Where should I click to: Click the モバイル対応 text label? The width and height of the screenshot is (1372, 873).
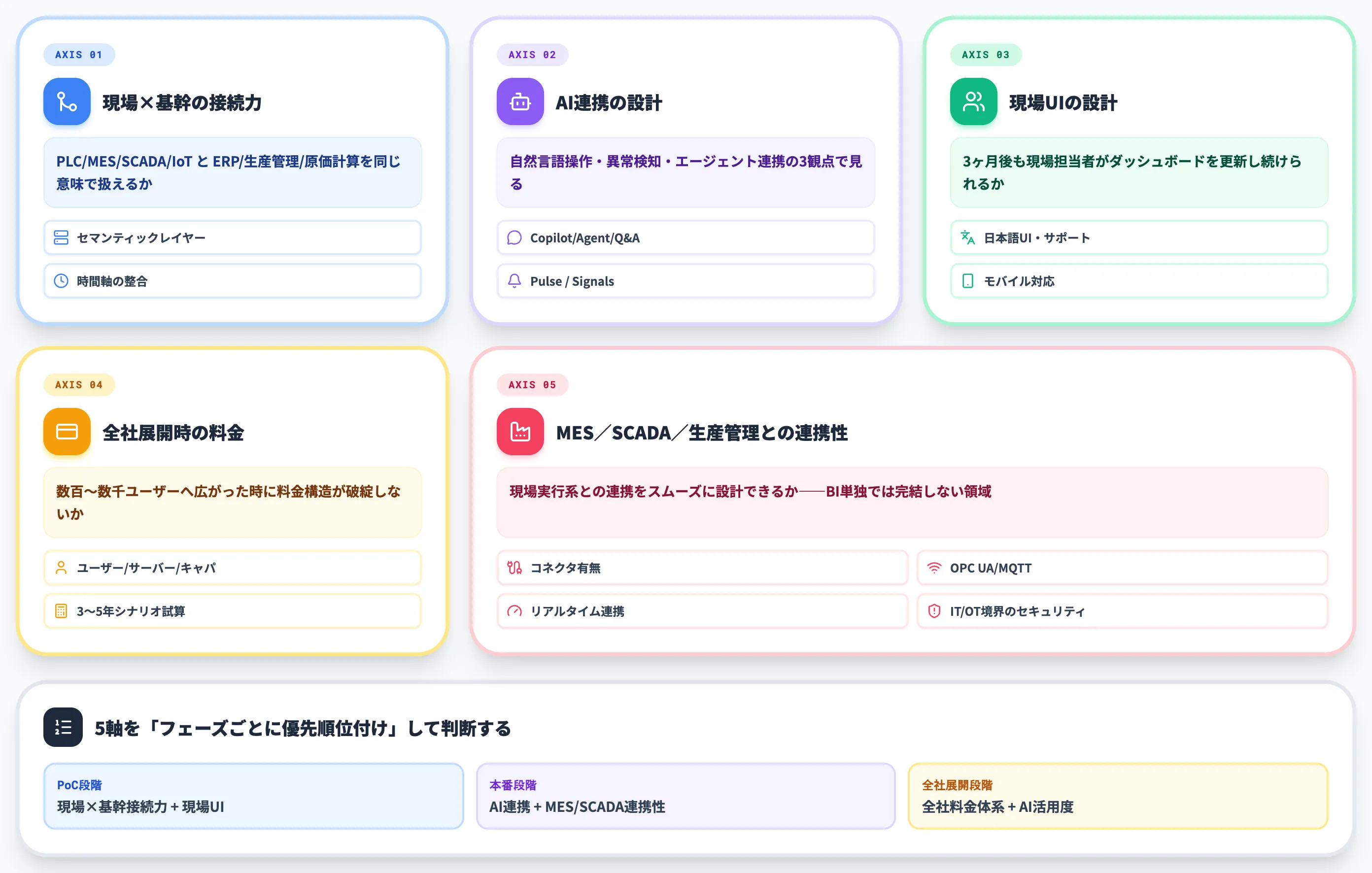[x=1019, y=281]
